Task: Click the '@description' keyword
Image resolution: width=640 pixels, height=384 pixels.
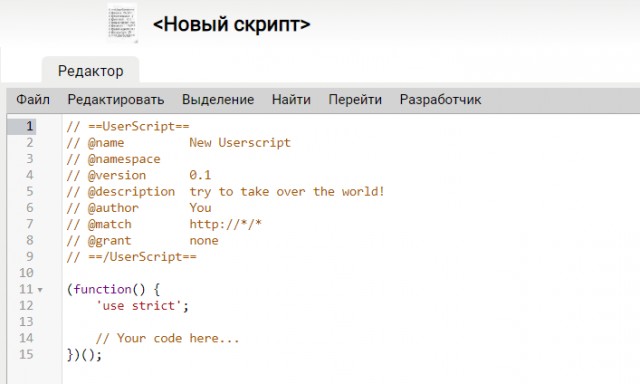Action: 131,191
